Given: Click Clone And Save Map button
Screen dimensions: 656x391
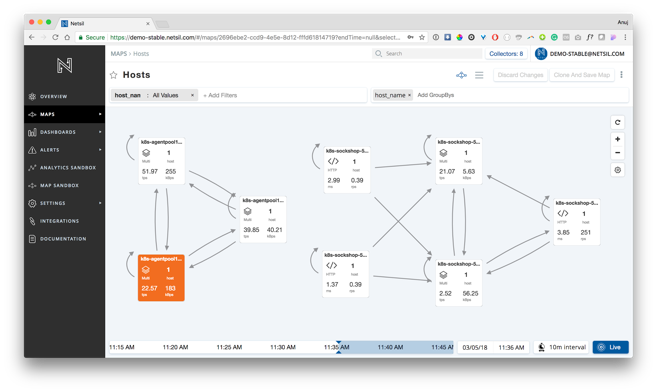Looking at the screenshot, I should [582, 75].
